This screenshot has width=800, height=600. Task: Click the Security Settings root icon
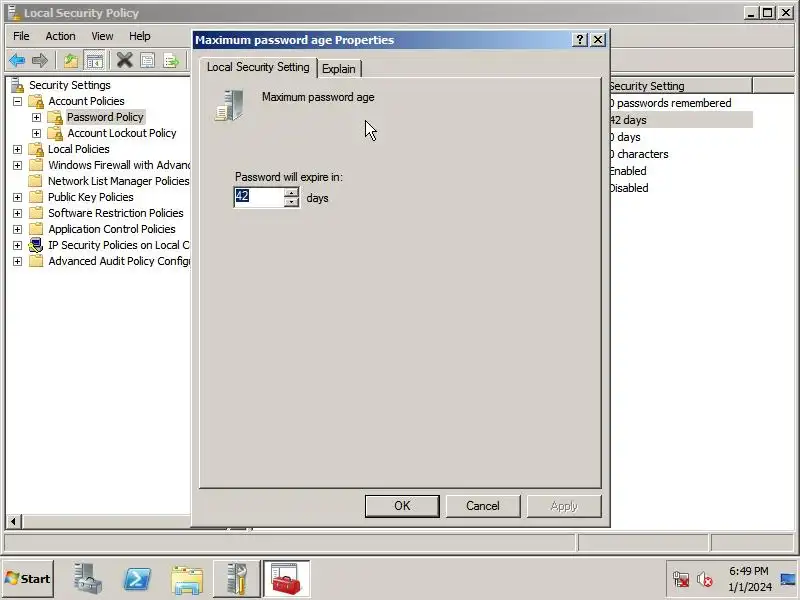17,85
